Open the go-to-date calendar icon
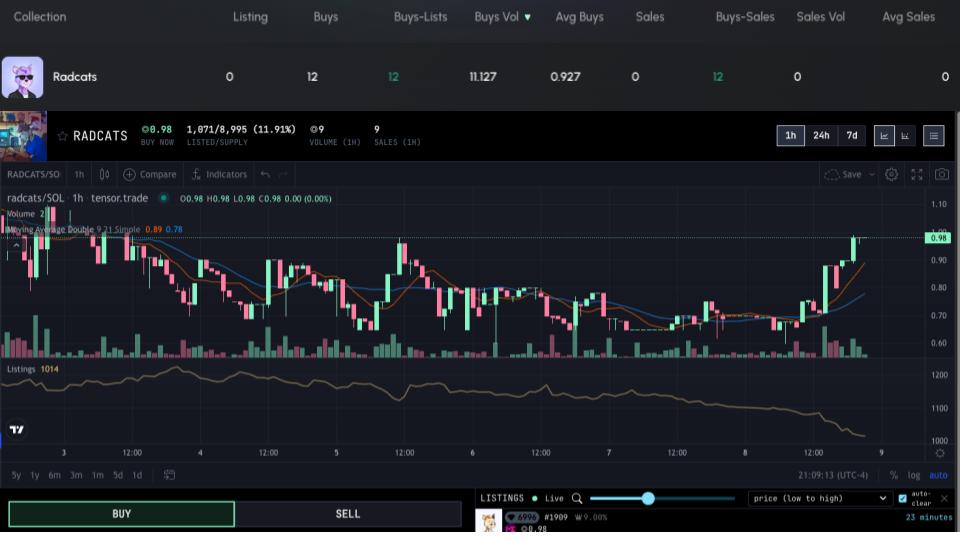The height and width of the screenshot is (540, 960). [169, 475]
